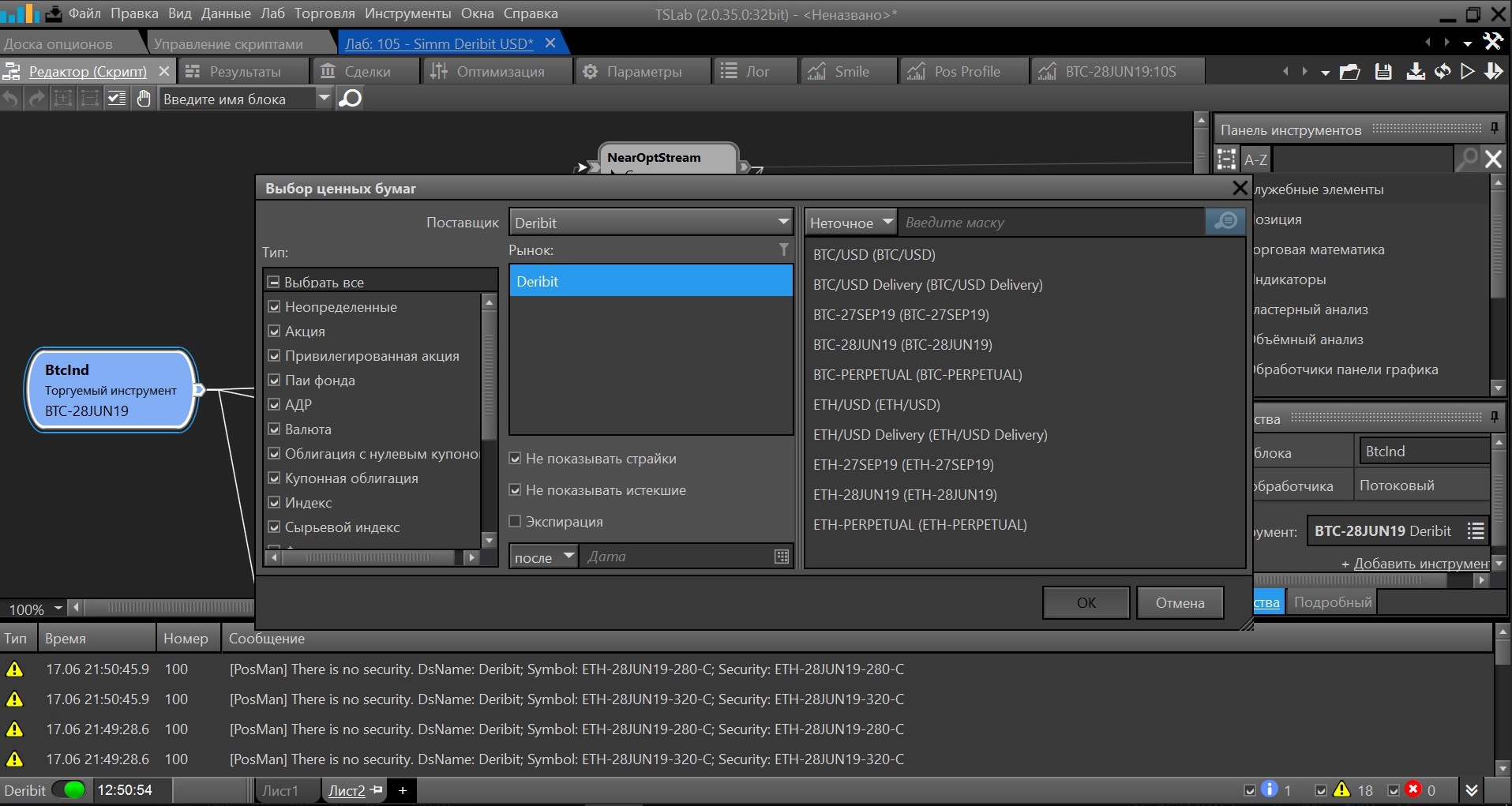Click the search mask button in dialog
Viewport: 1512px width, 806px height.
point(1225,222)
